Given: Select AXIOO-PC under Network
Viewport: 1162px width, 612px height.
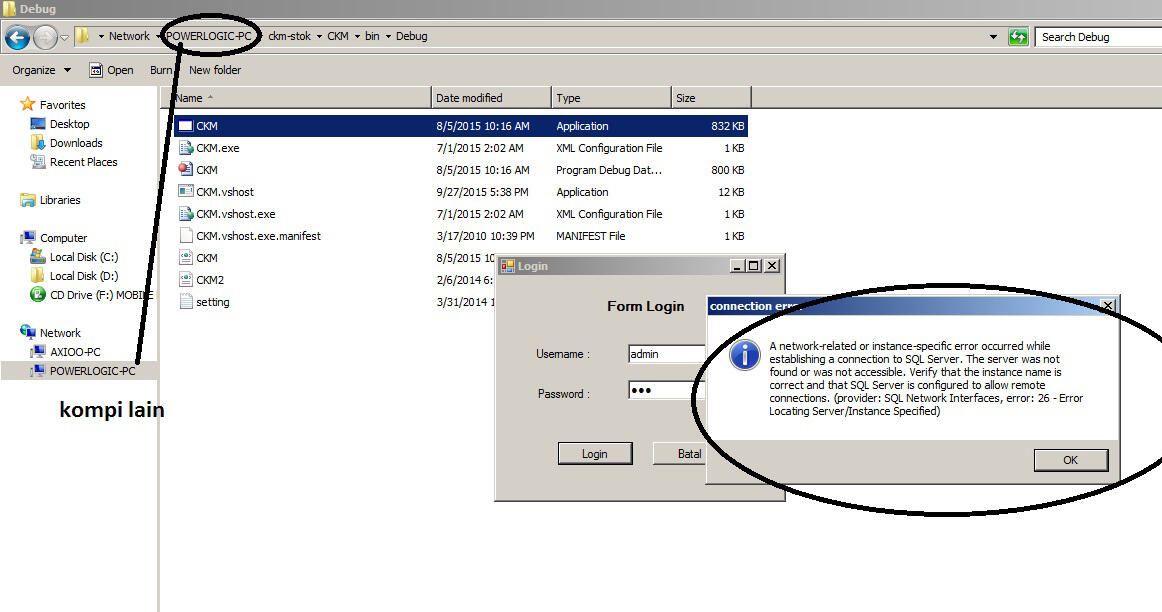Looking at the screenshot, I should pos(75,352).
